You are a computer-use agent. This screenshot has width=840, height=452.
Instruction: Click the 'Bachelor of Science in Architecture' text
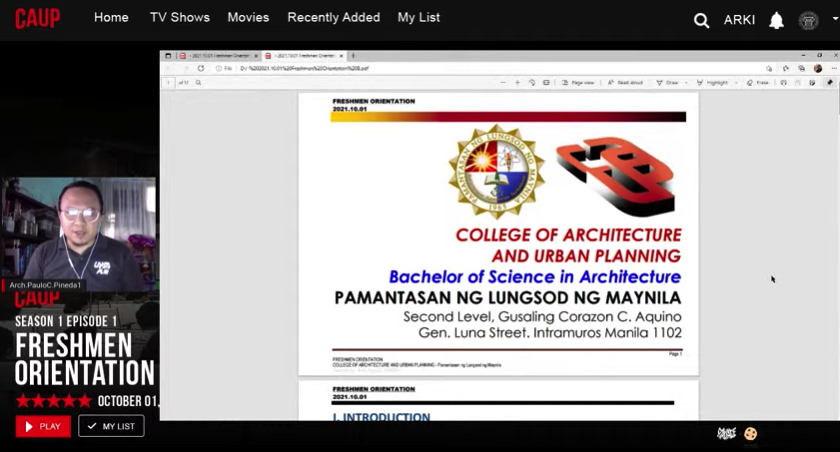[x=535, y=277]
